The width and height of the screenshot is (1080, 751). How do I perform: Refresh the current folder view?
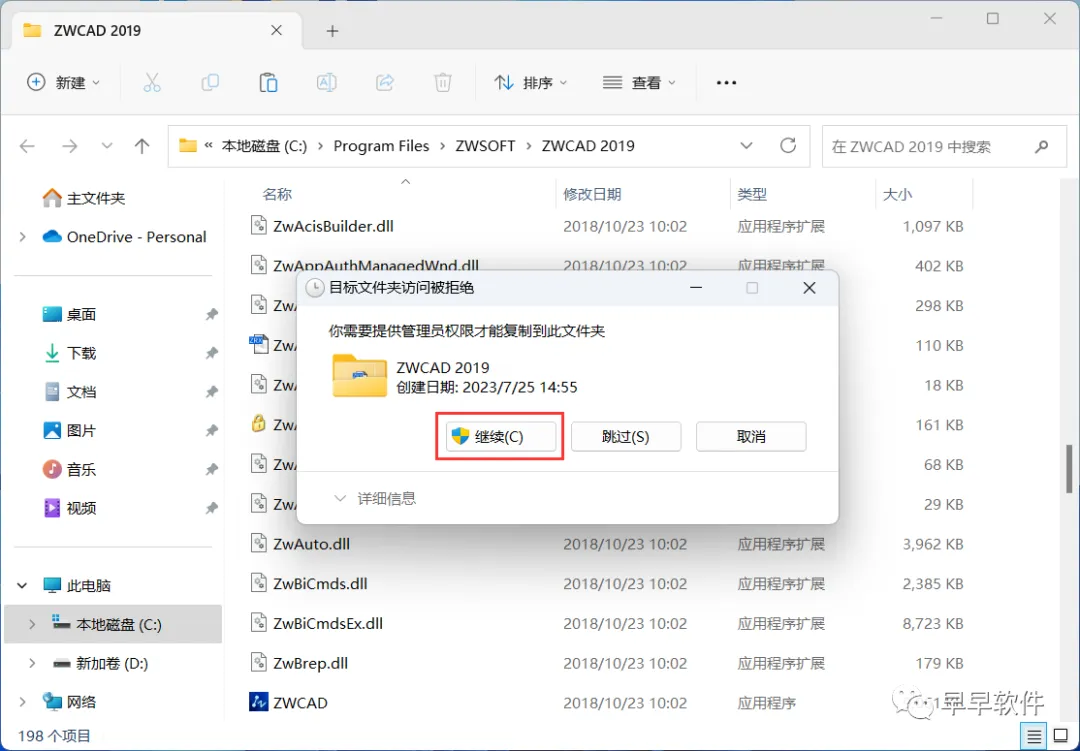(788, 145)
